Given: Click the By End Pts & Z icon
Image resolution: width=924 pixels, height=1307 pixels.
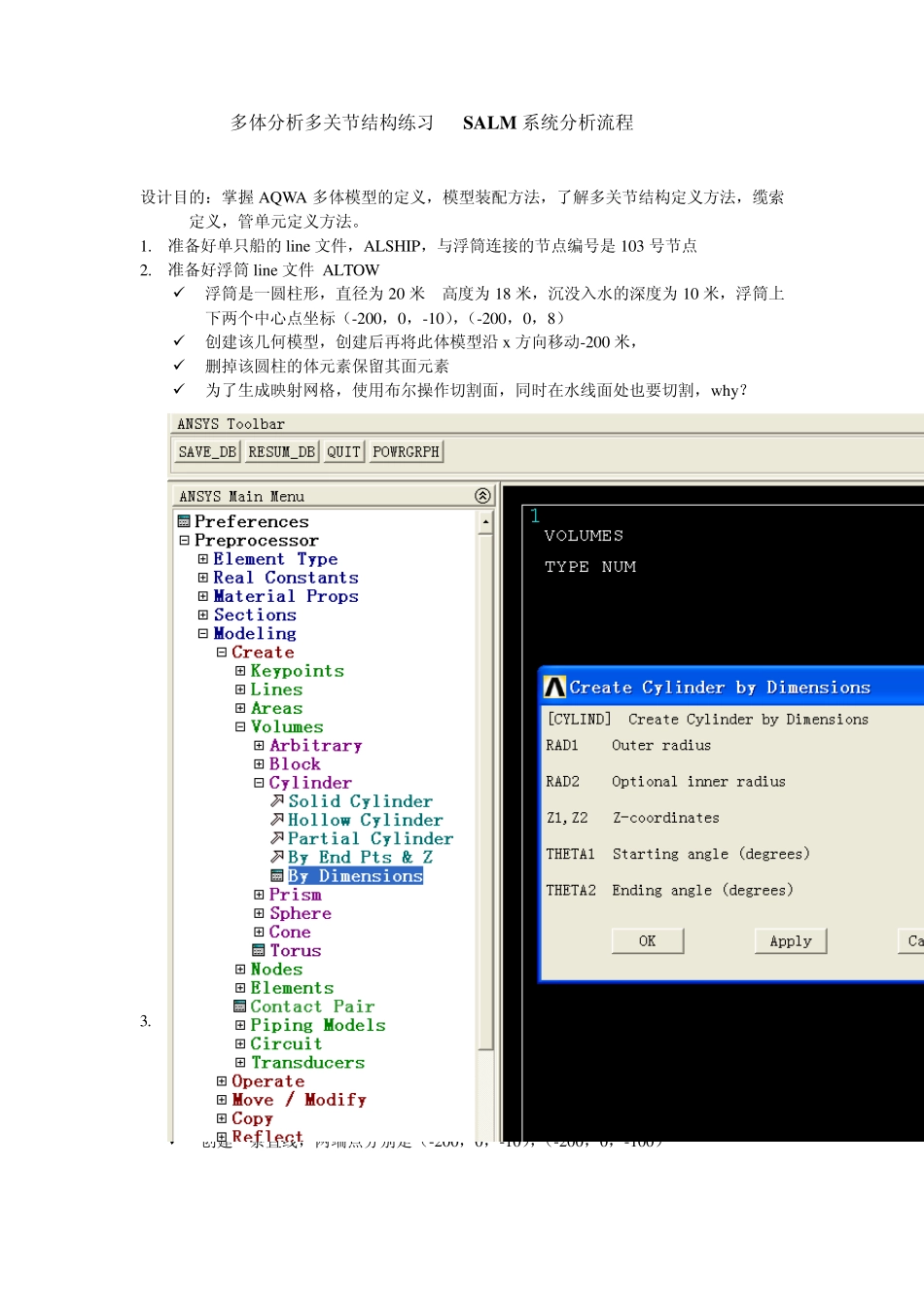Looking at the screenshot, I should click(277, 857).
